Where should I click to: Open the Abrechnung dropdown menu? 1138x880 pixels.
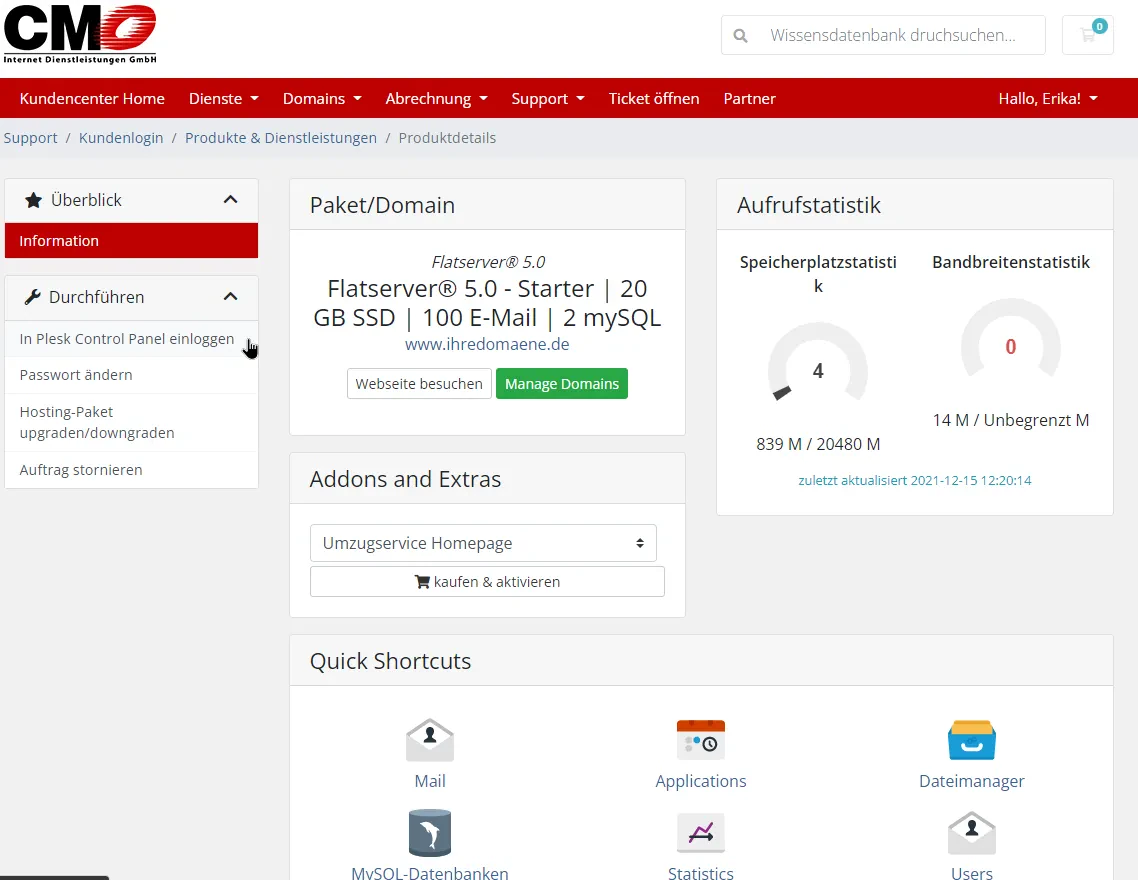[436, 99]
